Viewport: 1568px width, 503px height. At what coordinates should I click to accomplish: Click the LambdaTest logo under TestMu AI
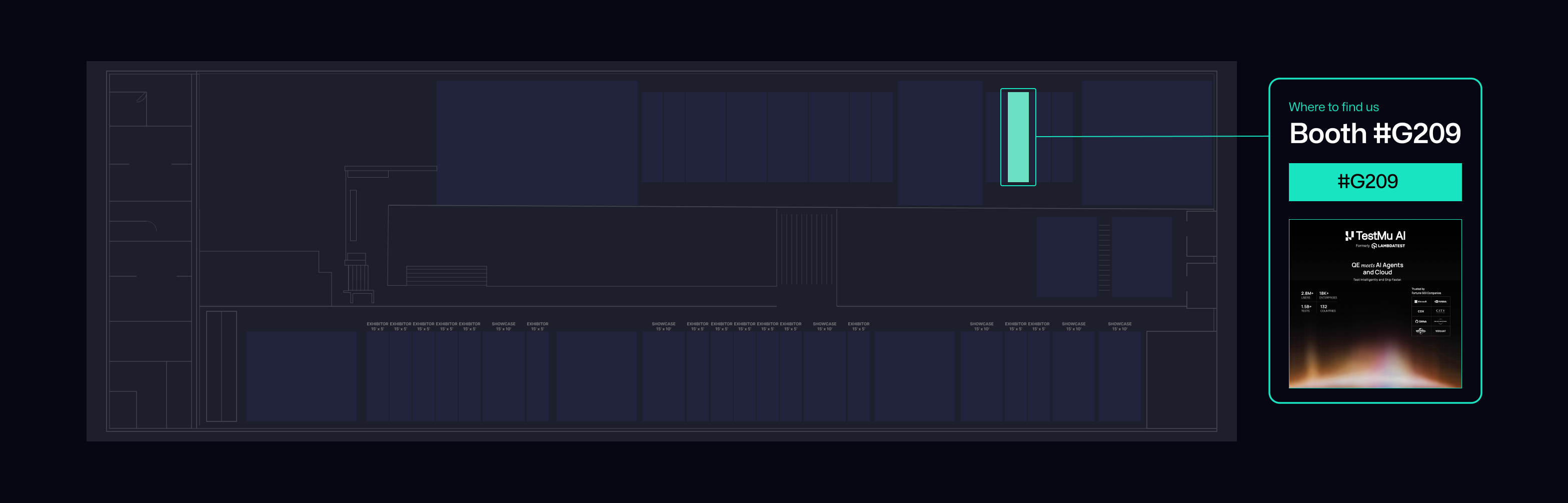click(x=1388, y=246)
